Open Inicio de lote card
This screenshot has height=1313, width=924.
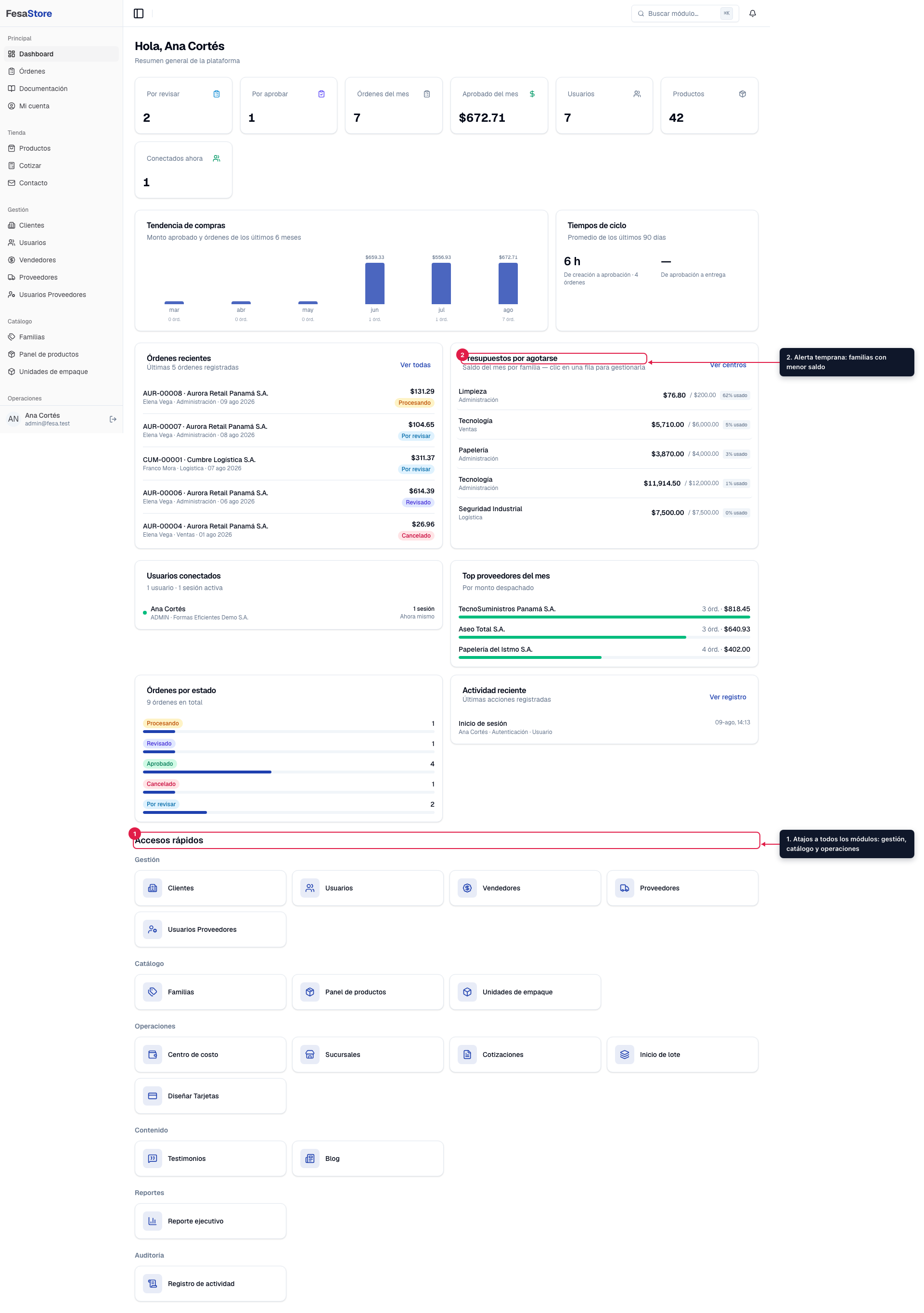pyautogui.click(x=682, y=1055)
